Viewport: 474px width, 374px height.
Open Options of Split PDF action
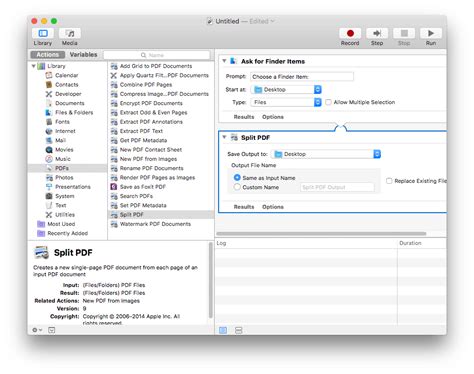273,207
